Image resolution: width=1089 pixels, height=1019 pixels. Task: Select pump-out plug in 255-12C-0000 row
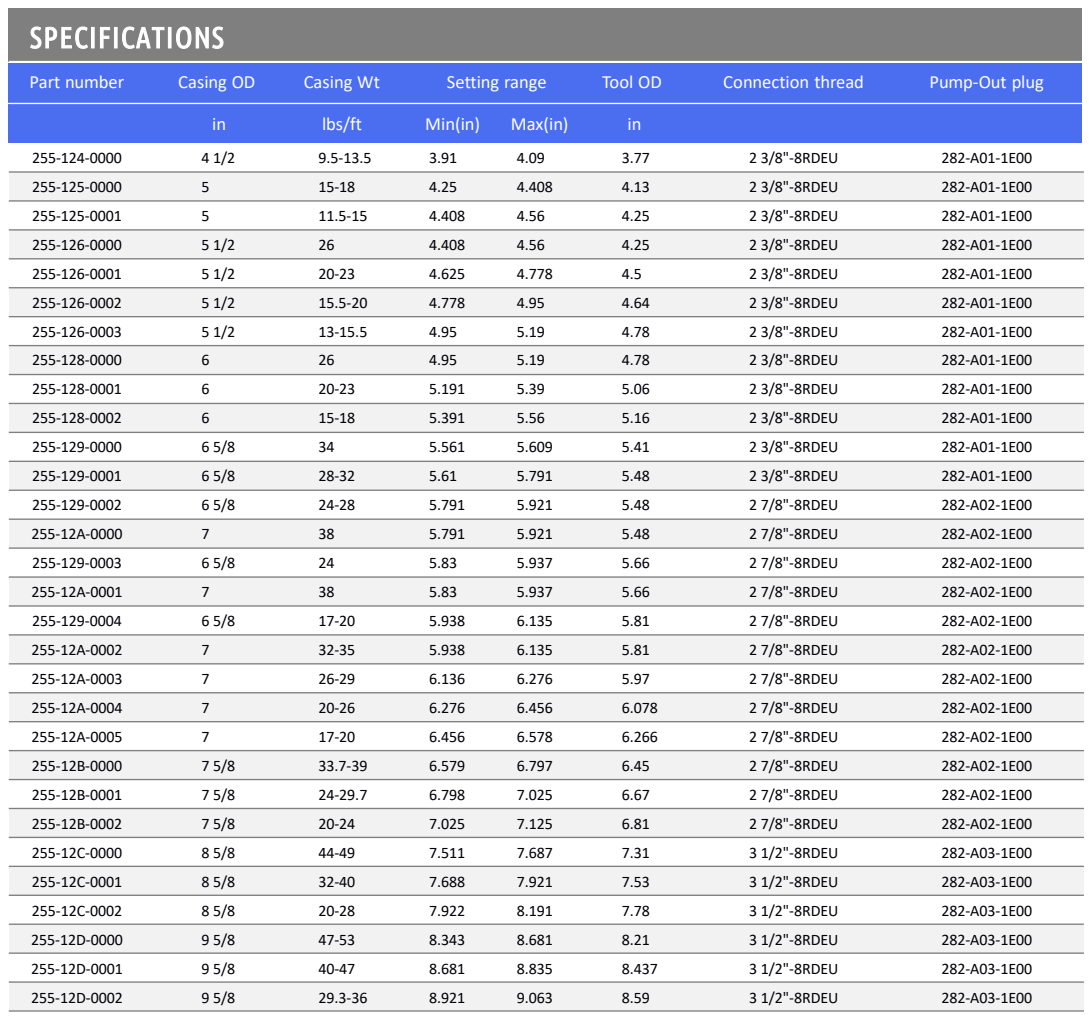986,853
